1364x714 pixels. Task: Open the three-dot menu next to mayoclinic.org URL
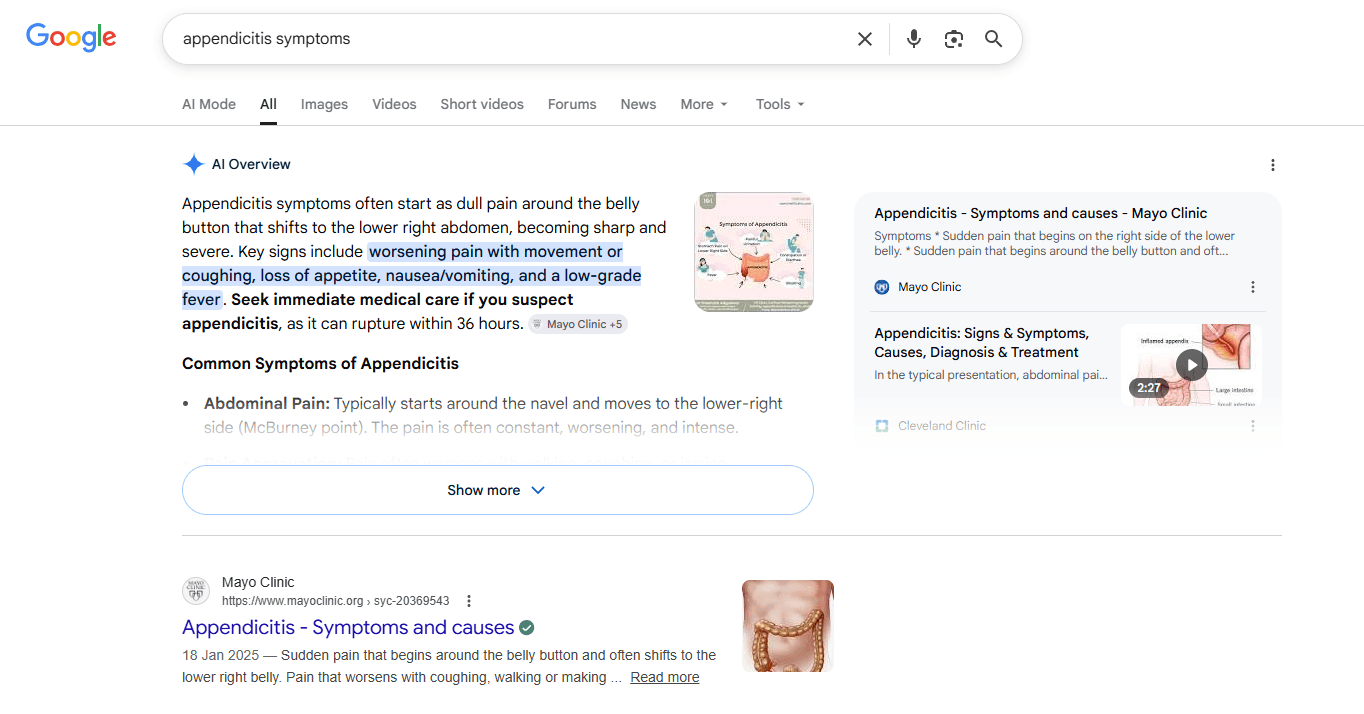click(x=469, y=601)
